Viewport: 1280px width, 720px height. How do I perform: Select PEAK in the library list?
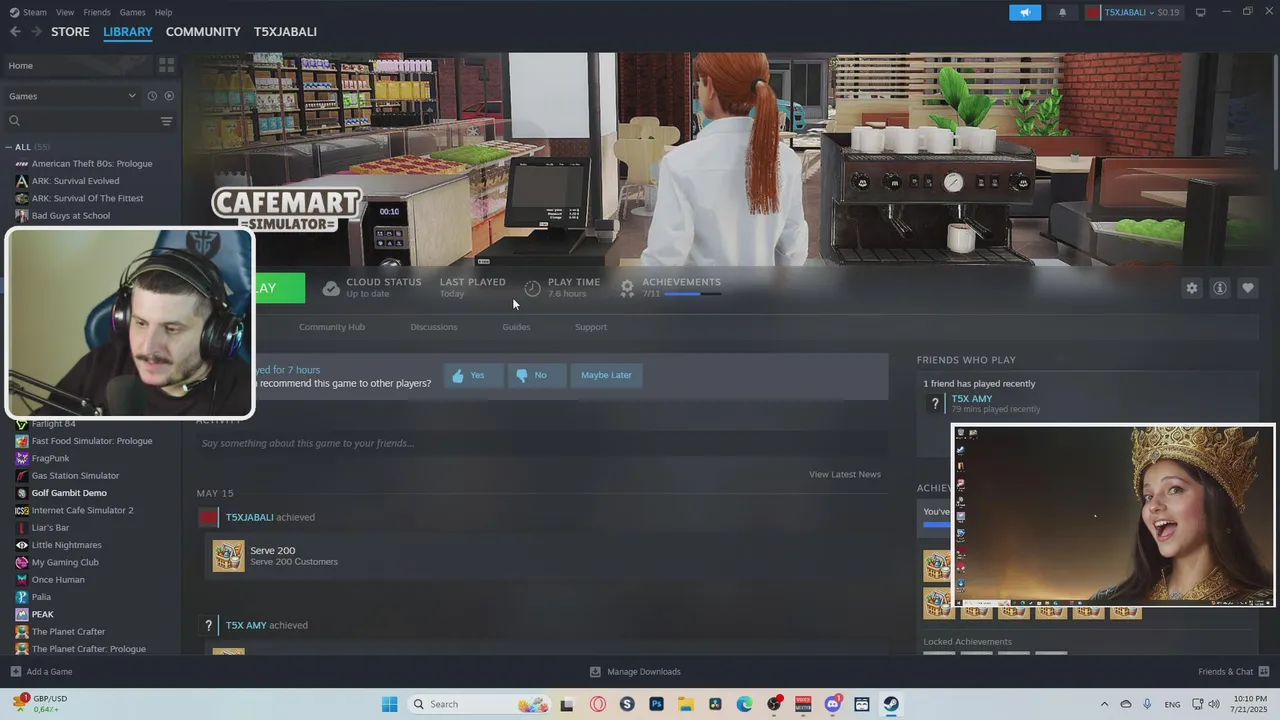click(42, 614)
